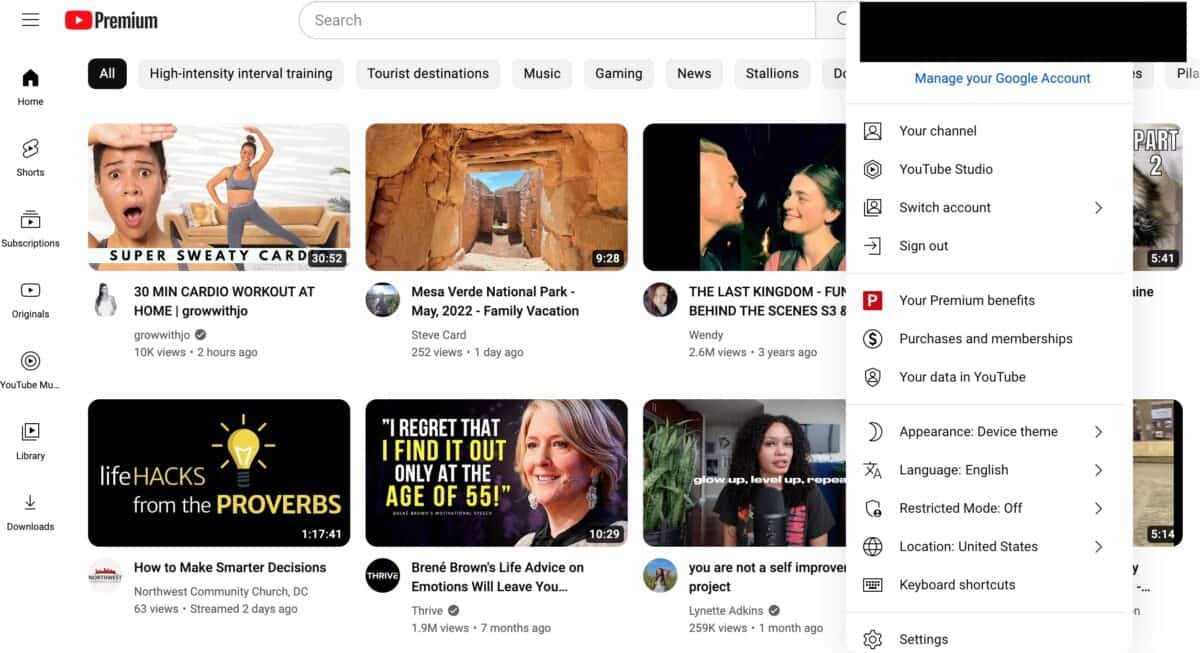The height and width of the screenshot is (653, 1200).
Task: Click the Switch account icon
Action: pos(873,207)
